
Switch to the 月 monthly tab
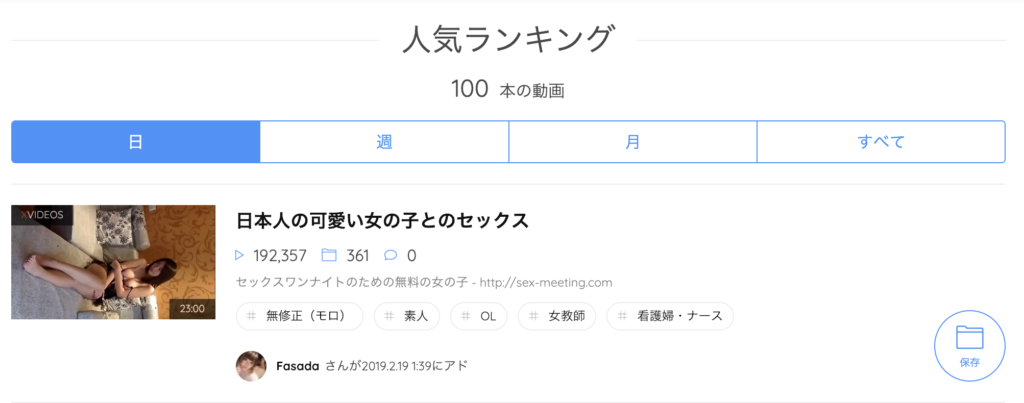(x=633, y=142)
